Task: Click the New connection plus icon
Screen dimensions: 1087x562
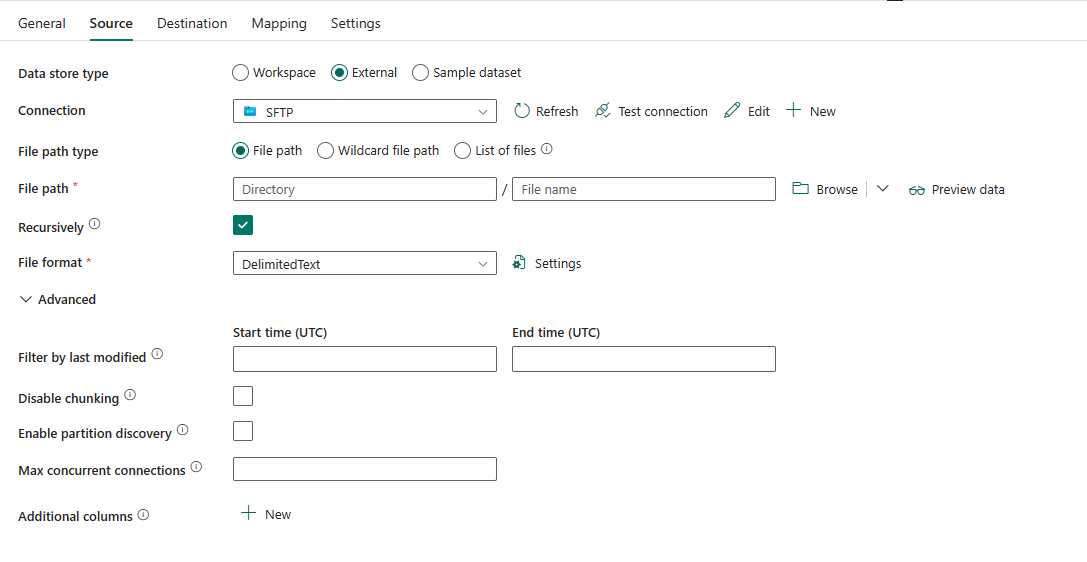Action: pyautogui.click(x=793, y=111)
